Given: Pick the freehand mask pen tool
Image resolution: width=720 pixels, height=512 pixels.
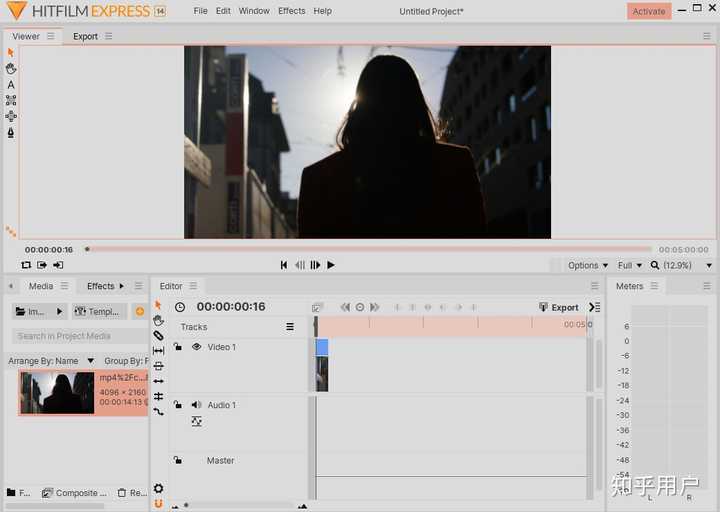Looking at the screenshot, I should 11,132.
